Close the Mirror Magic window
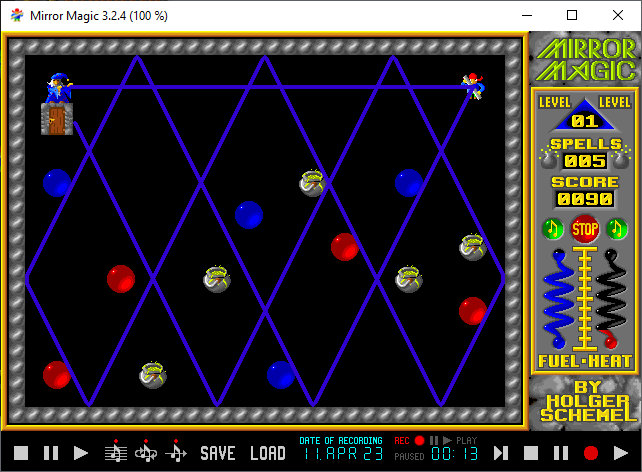The height and width of the screenshot is (472, 642). pos(618,16)
